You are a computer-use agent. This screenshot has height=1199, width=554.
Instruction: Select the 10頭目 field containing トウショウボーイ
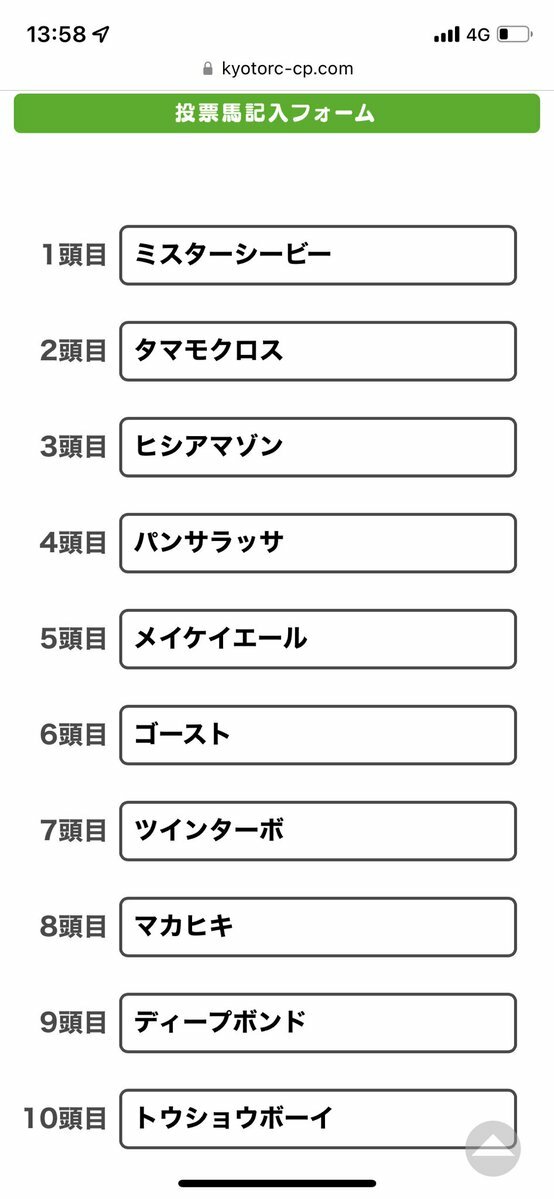[318, 1119]
